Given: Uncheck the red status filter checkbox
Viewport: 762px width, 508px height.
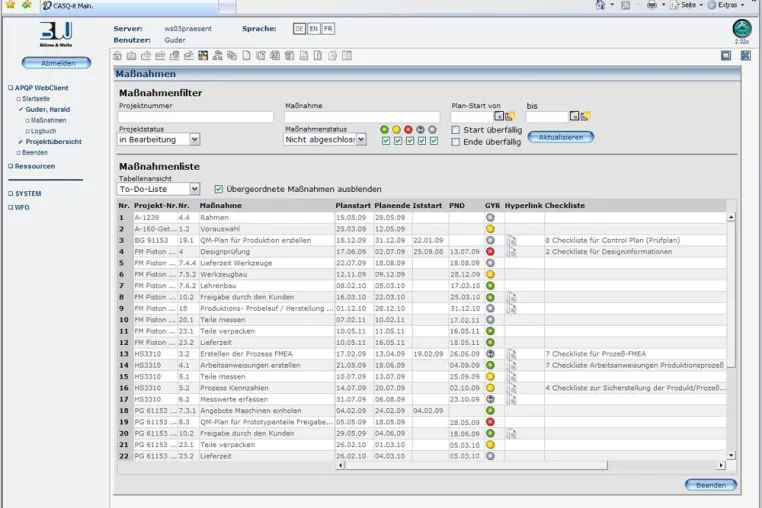Looking at the screenshot, I should tap(410, 141).
